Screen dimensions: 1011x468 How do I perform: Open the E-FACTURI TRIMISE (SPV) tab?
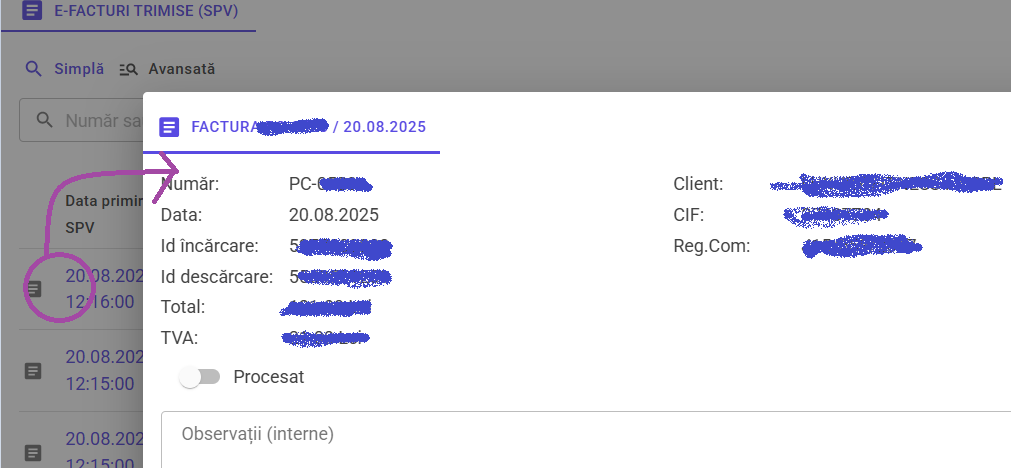(129, 15)
